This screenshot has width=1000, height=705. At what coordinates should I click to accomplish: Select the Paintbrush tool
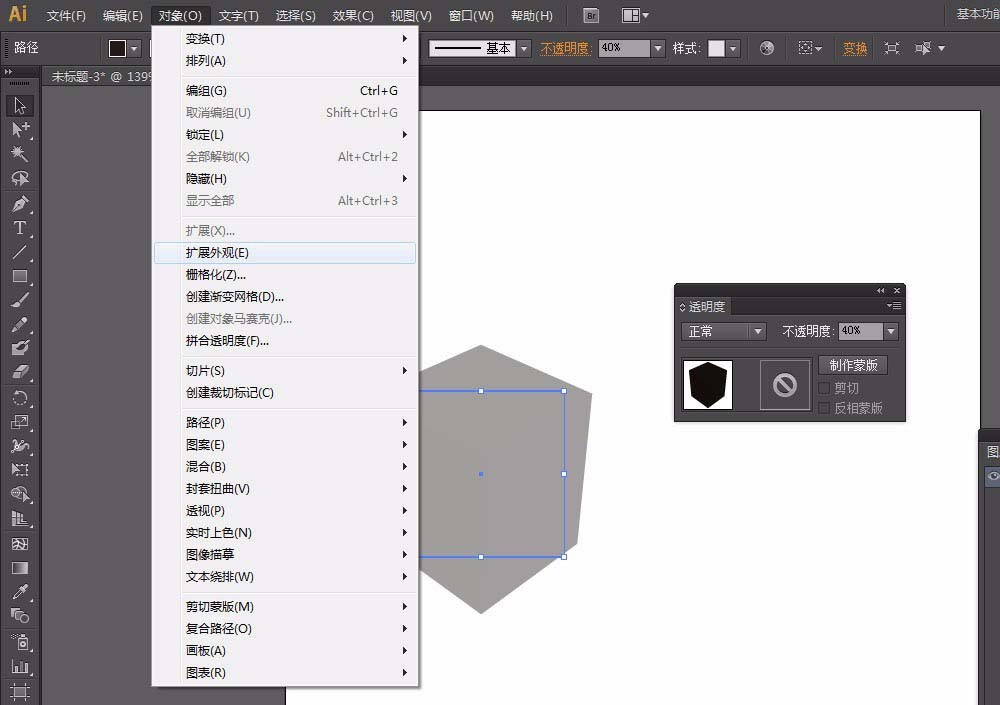(21, 300)
